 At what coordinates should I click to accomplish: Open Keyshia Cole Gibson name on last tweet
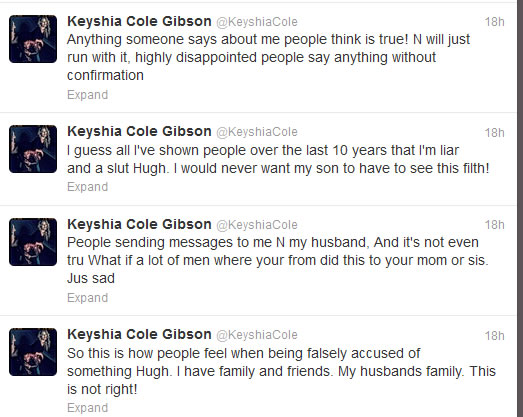[139, 334]
